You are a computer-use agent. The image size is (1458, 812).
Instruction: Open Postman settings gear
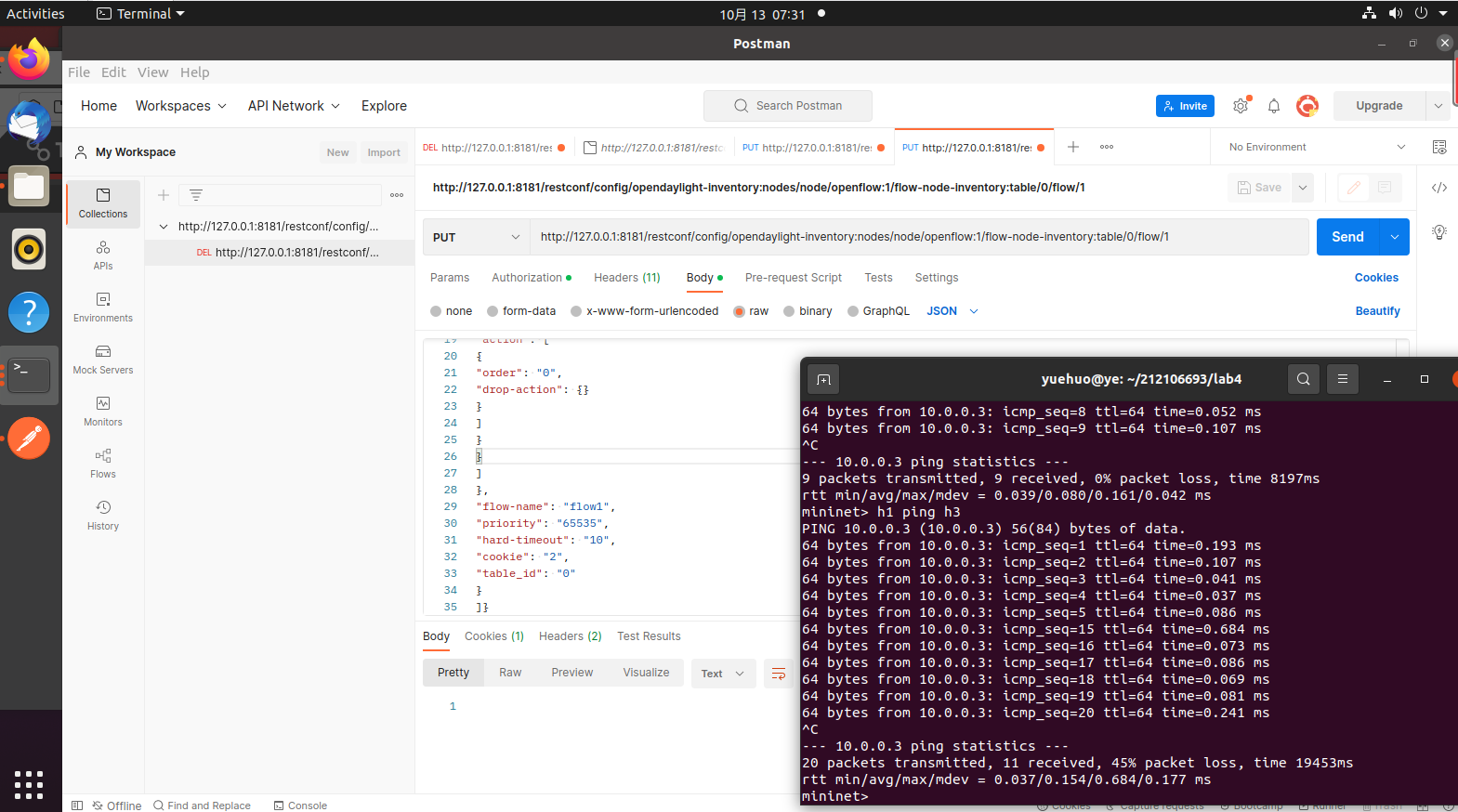point(1241,106)
